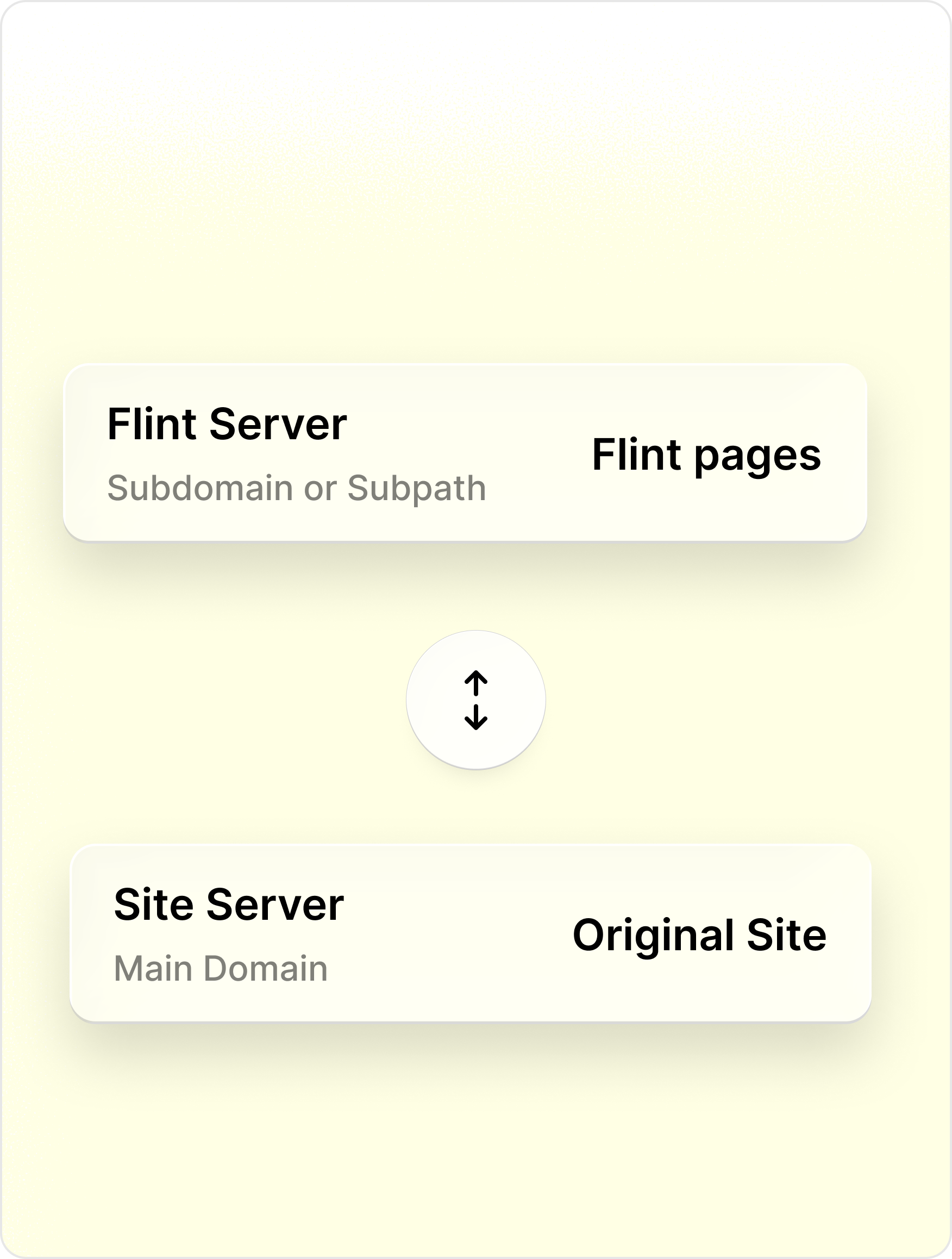The image size is (952, 1259).
Task: Click "Site" in the Original Site label
Action: point(786,934)
